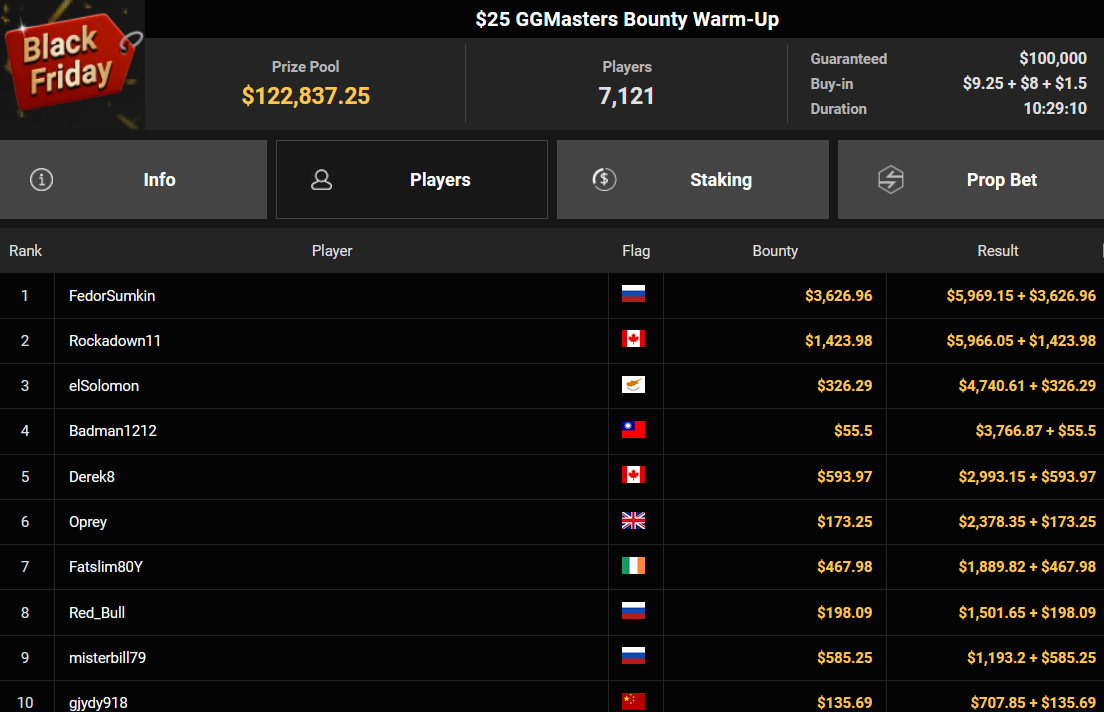The image size is (1104, 712).
Task: Click FedorSumkin's Russian flag icon
Action: pyautogui.click(x=633, y=294)
